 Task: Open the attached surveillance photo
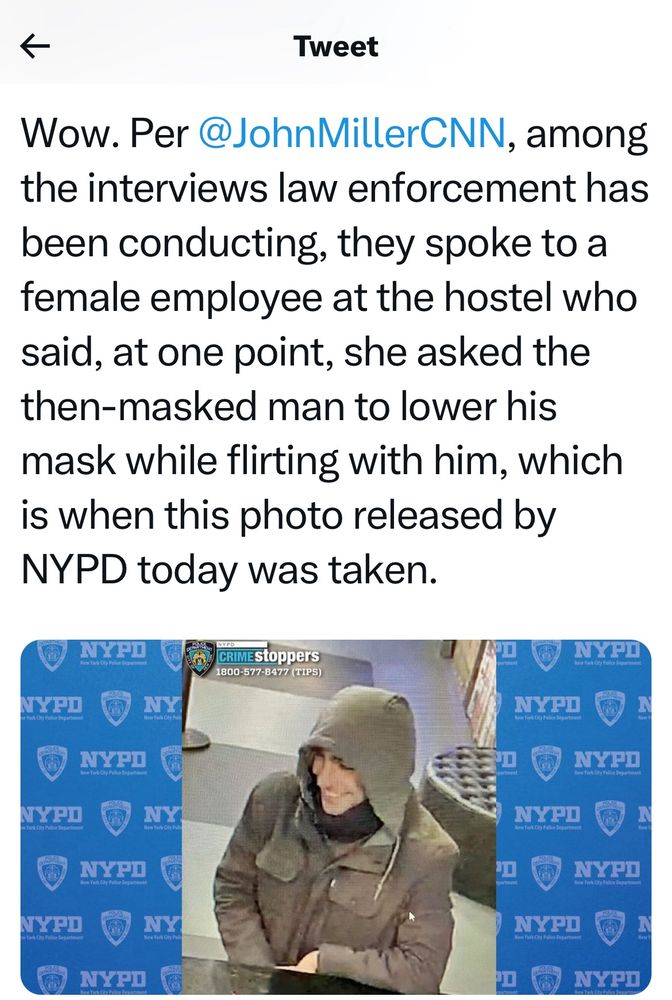point(339,816)
